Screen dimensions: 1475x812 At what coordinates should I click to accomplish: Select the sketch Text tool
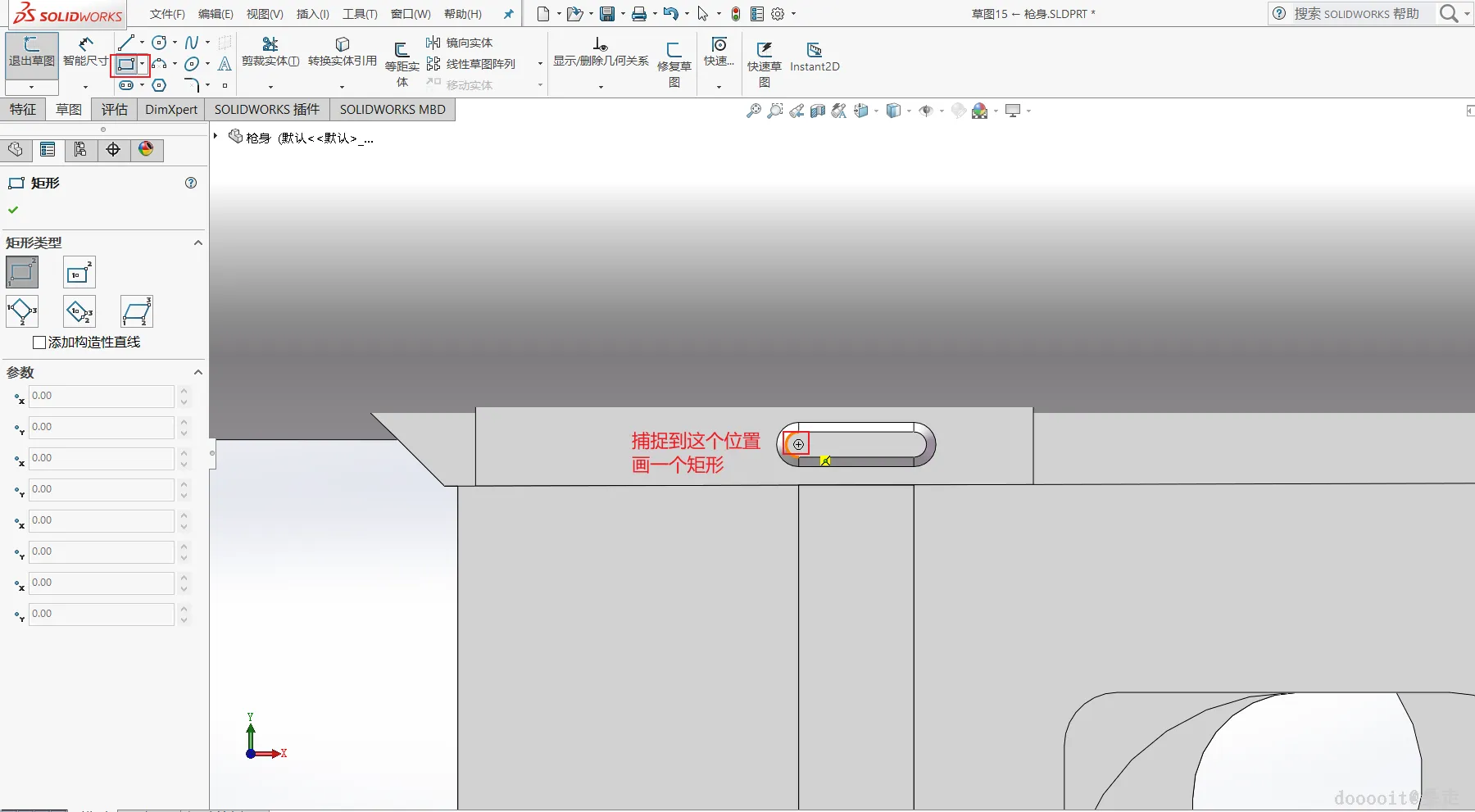pyautogui.click(x=225, y=64)
